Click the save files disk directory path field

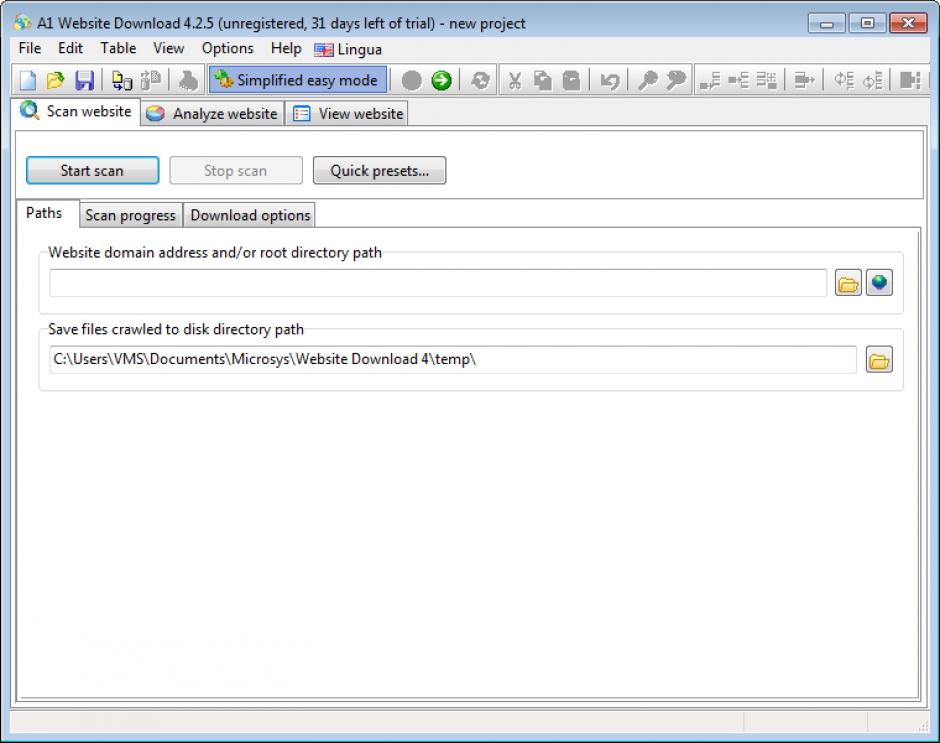click(x=453, y=359)
